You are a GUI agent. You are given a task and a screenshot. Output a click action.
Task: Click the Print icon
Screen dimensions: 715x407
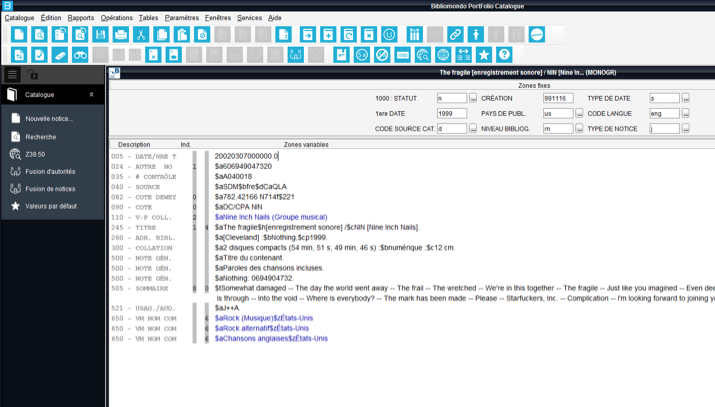pyautogui.click(x=120, y=34)
